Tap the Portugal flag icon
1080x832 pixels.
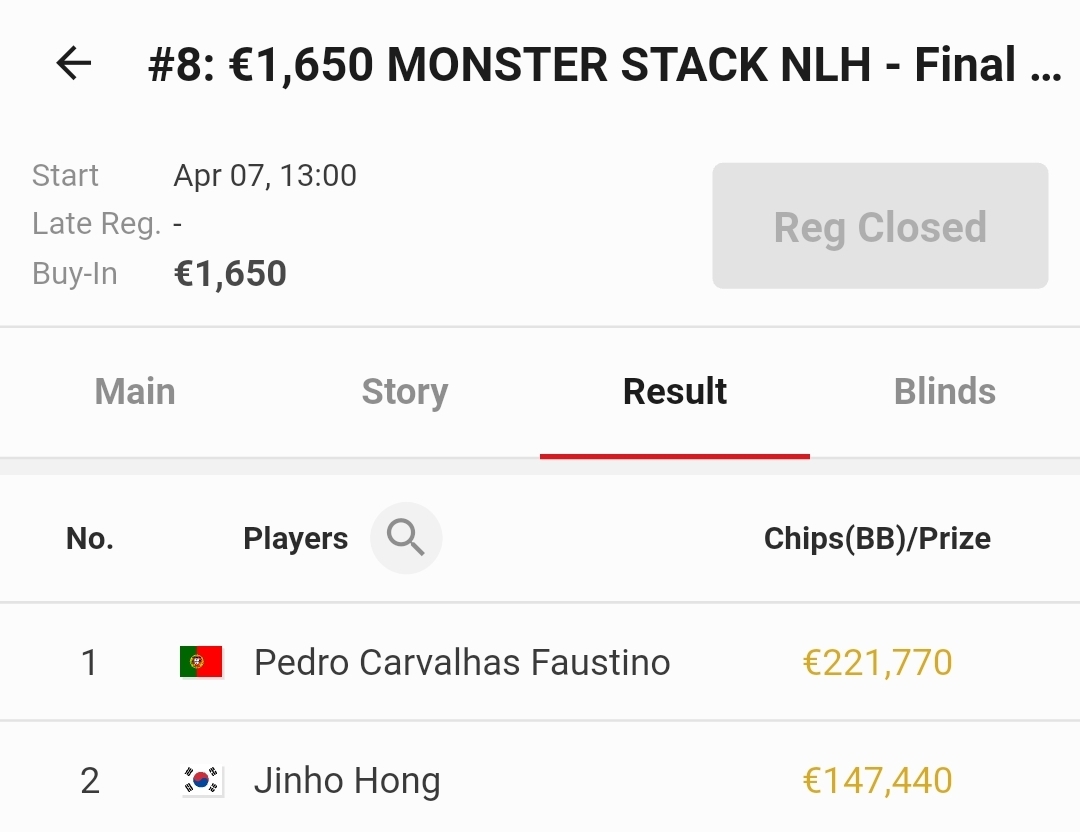click(201, 662)
